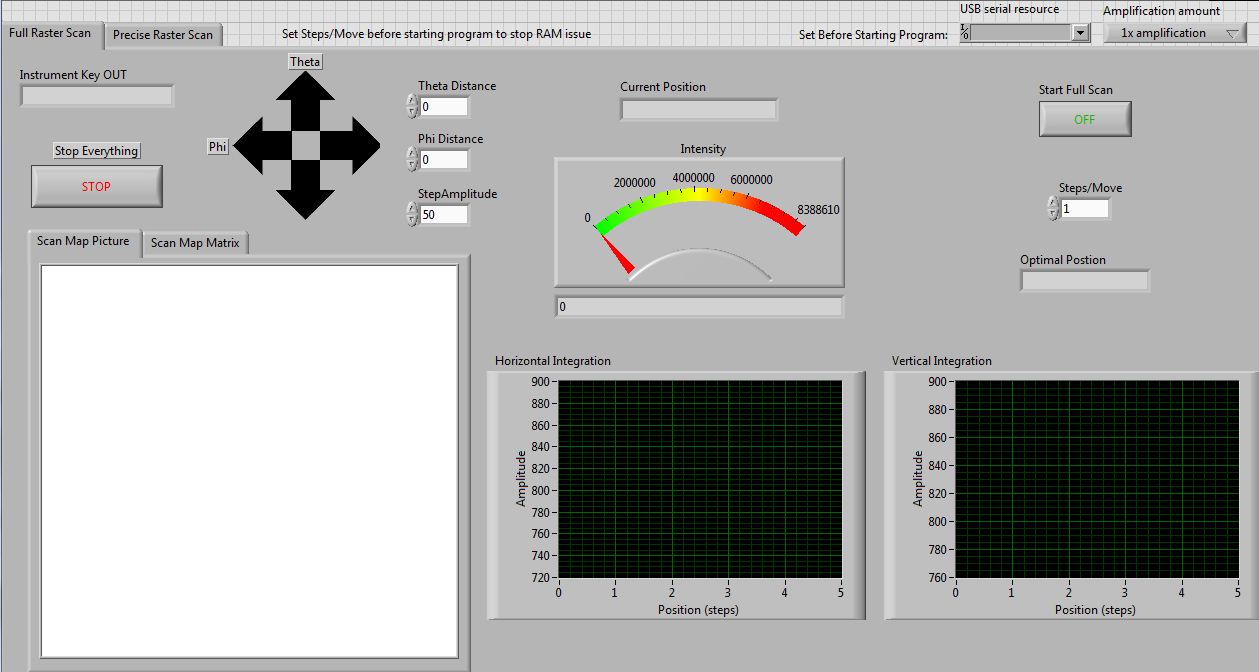Open the USB serial resource dropdown
This screenshot has width=1259, height=672.
pos(1080,33)
